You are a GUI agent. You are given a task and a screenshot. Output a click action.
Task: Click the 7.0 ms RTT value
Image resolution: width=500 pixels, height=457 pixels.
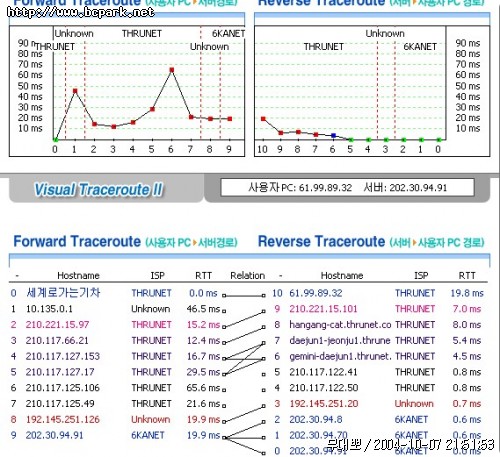(467, 309)
